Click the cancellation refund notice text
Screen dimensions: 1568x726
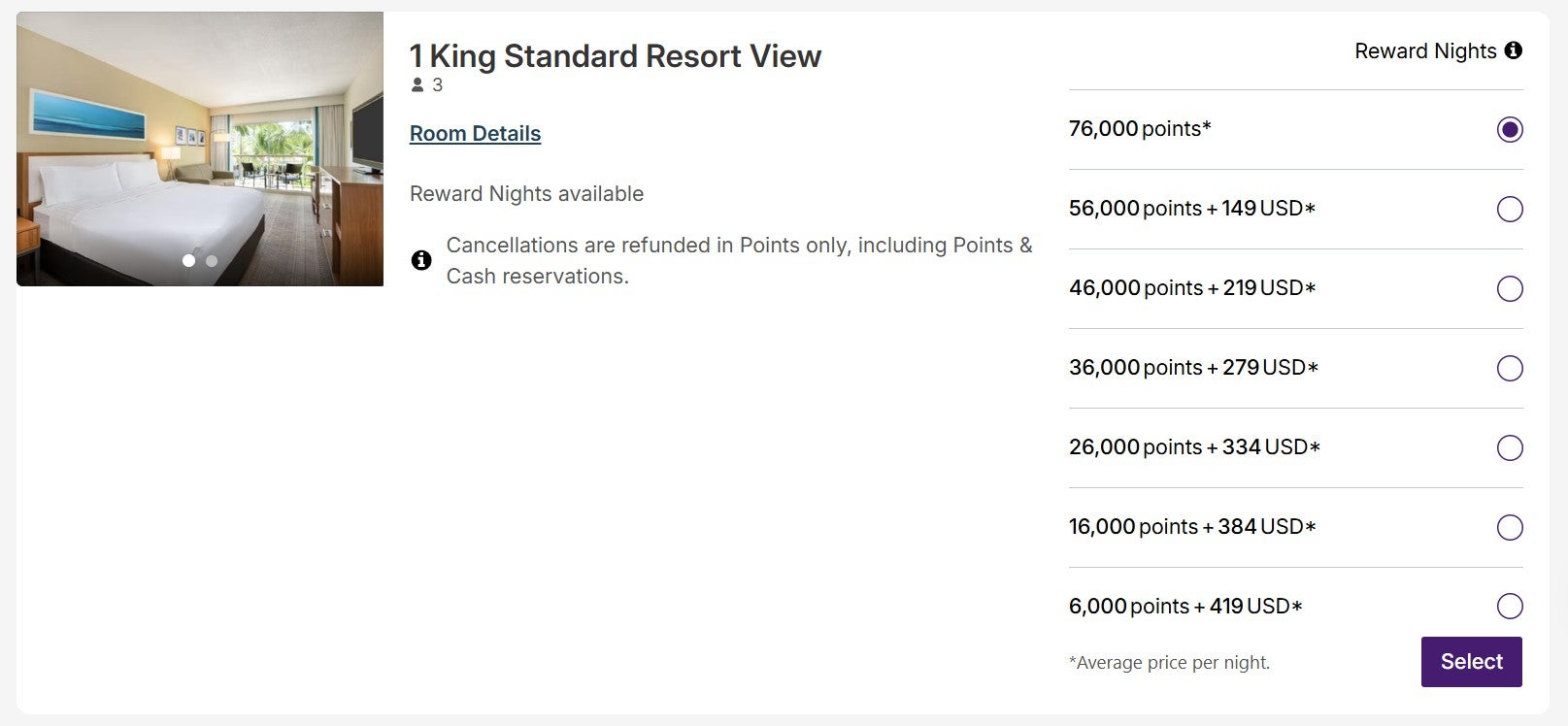point(738,260)
